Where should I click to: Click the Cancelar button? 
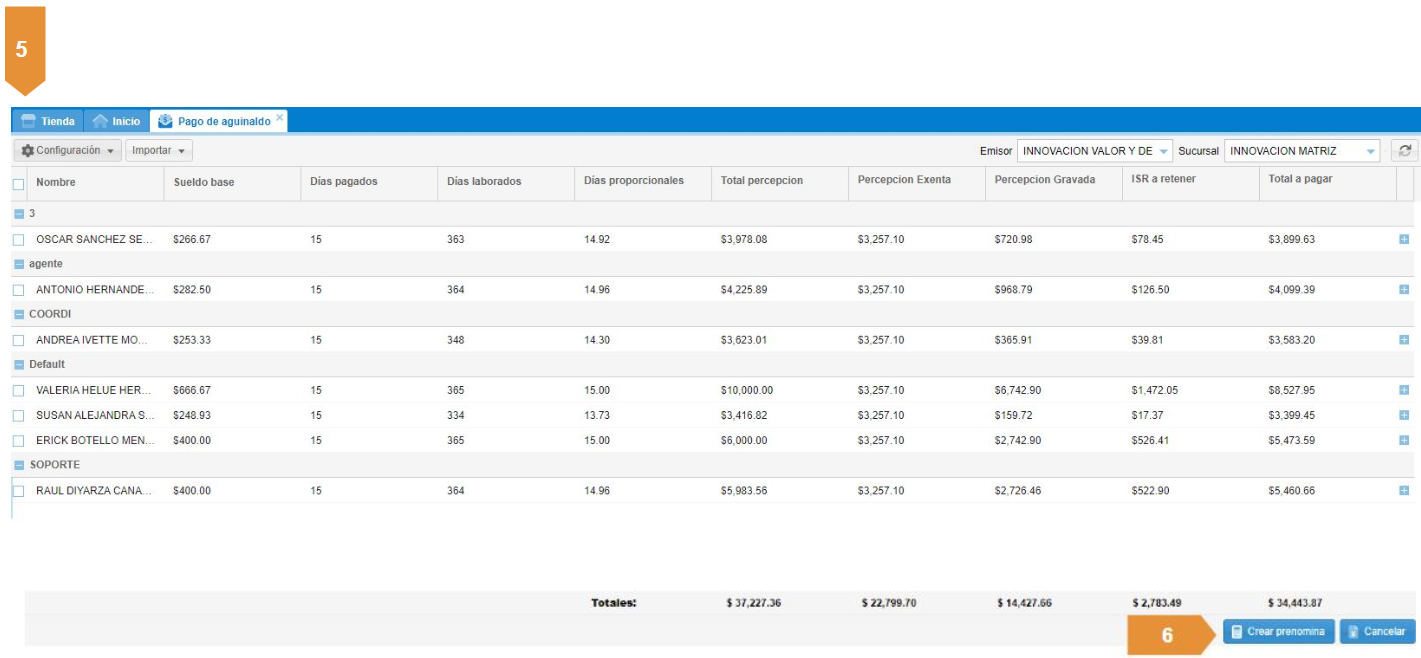pos(1377,632)
